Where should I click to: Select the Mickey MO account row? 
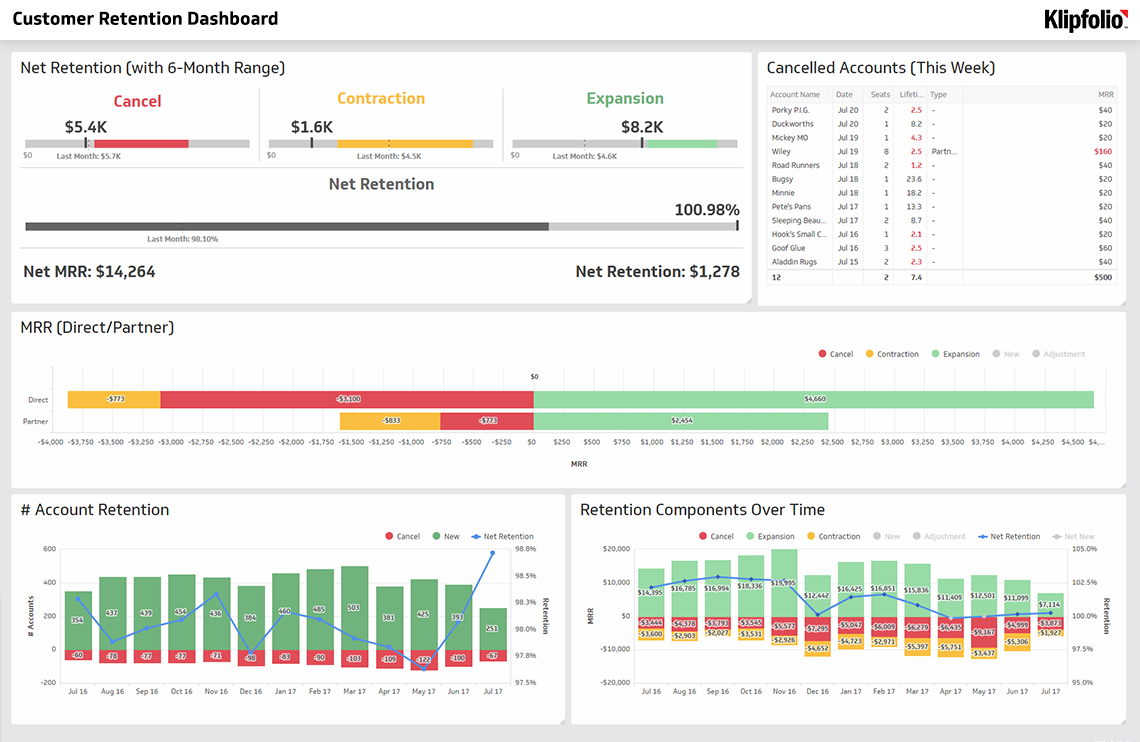942,138
